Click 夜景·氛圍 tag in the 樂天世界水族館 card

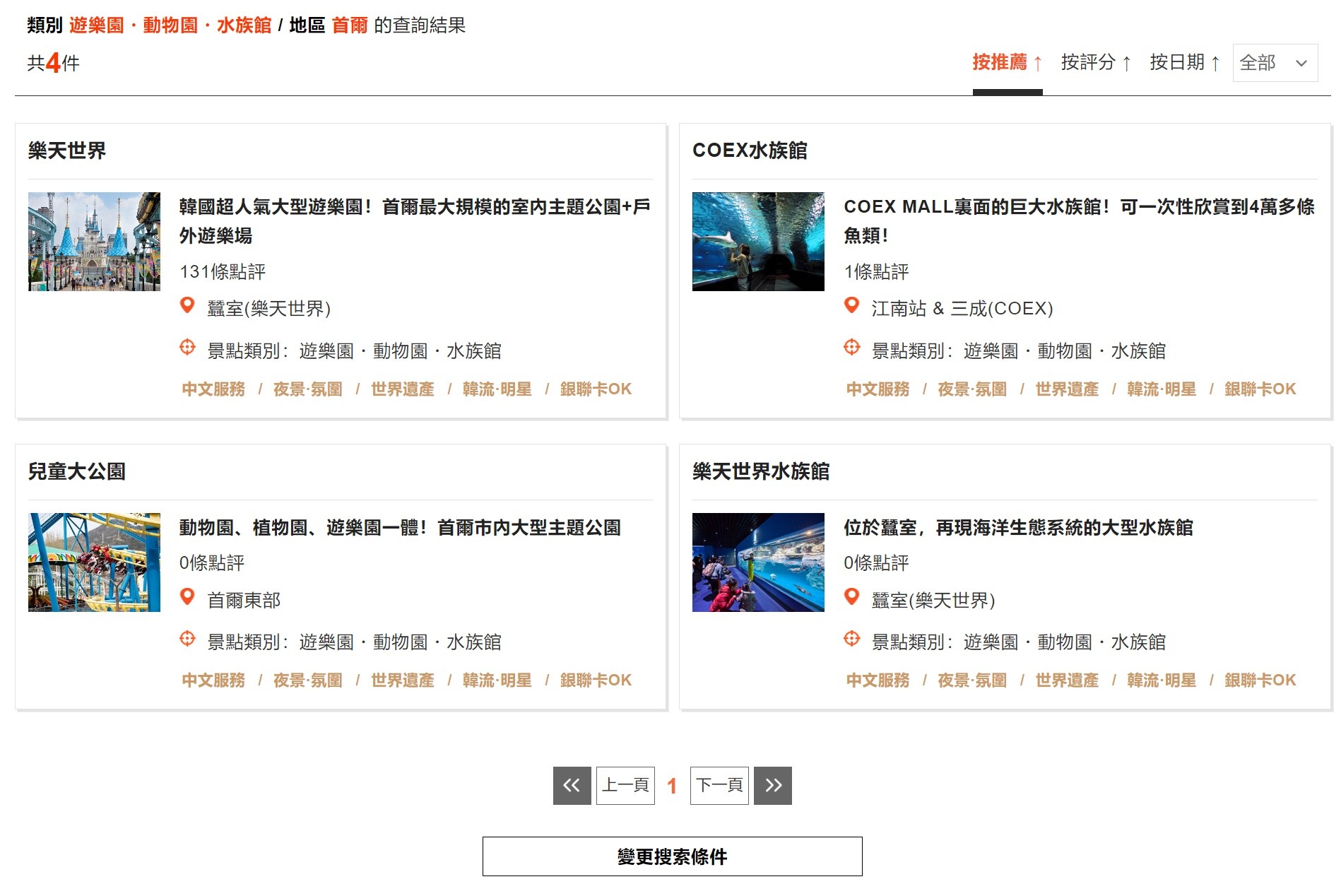[x=972, y=680]
